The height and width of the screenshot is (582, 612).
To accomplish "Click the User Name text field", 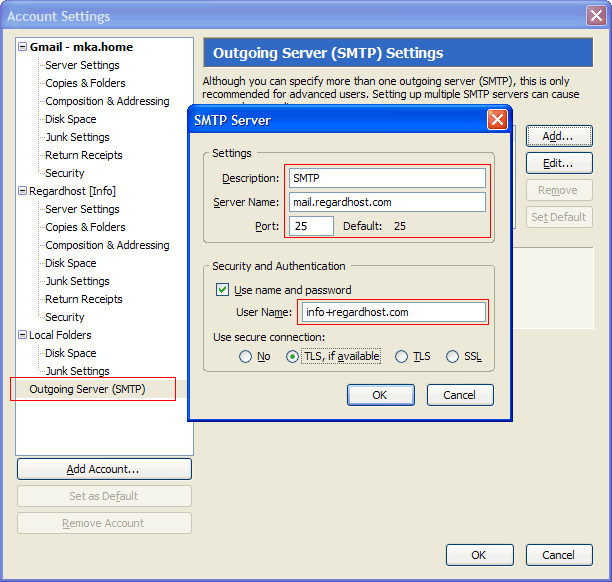I will [x=393, y=312].
